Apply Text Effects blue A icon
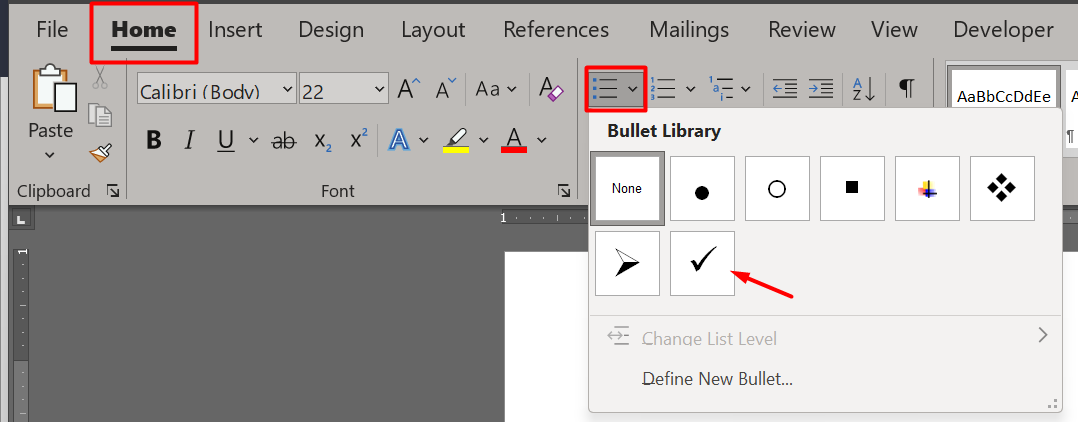Screen dimensions: 1078x422 (399, 140)
